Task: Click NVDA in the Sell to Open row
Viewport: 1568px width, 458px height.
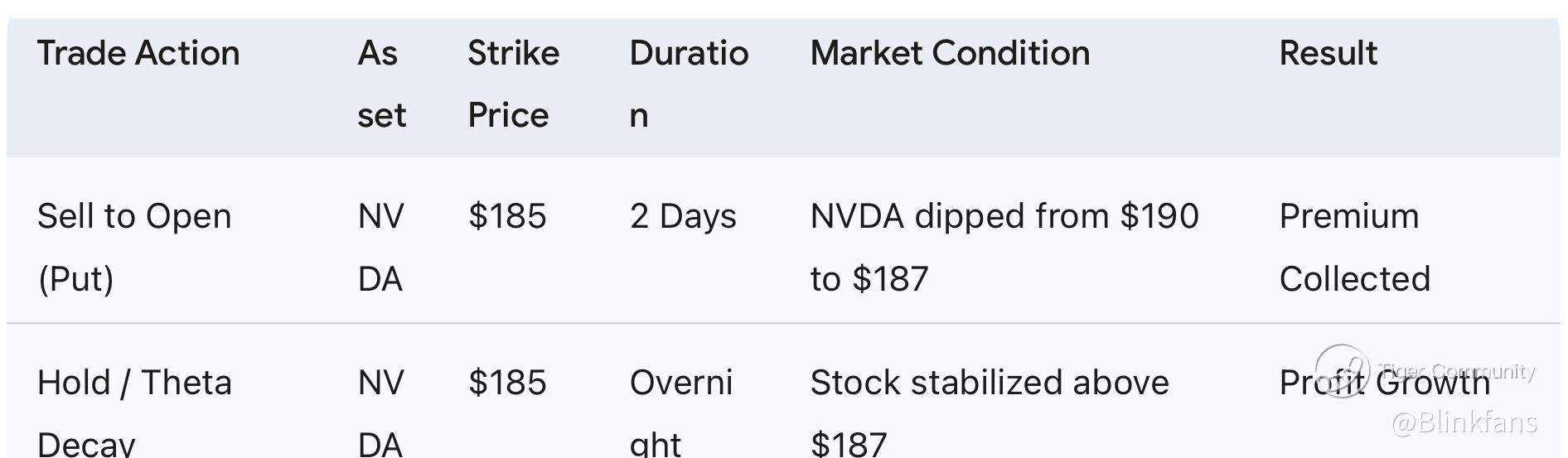Action: click(380, 247)
